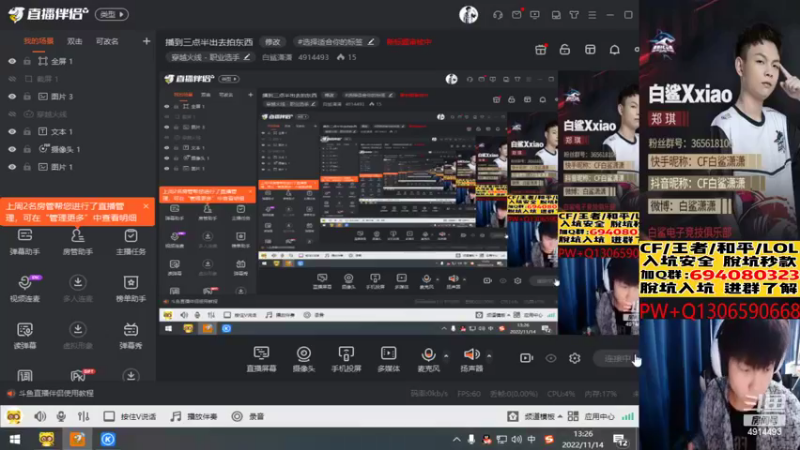Image resolution: width=800 pixels, height=450 pixels.
Task: Toggle the lock on 图片 3 source
Action: point(27,96)
